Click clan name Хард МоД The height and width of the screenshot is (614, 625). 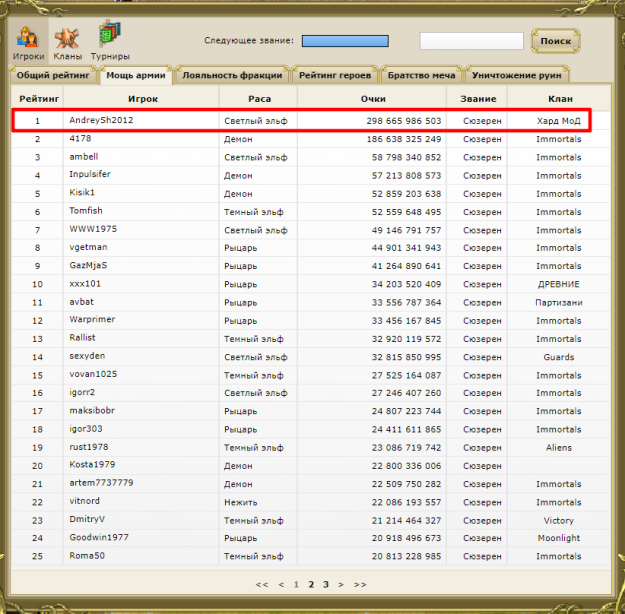pos(558,121)
